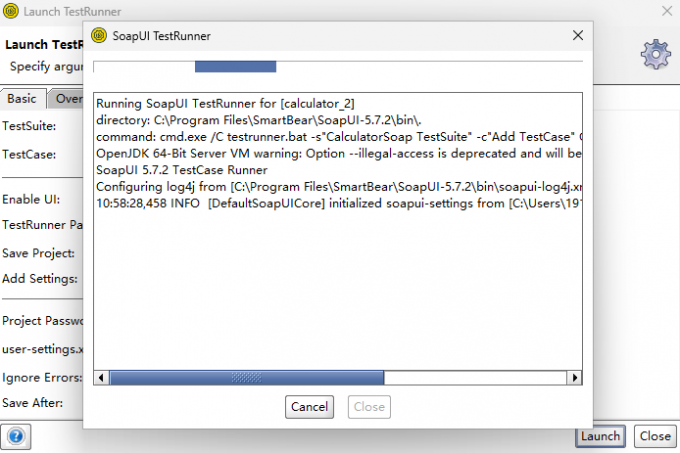Viewport: 680px width, 453px height.
Task: Click log line starting 'Configuring log4j from'
Action: (x=339, y=187)
